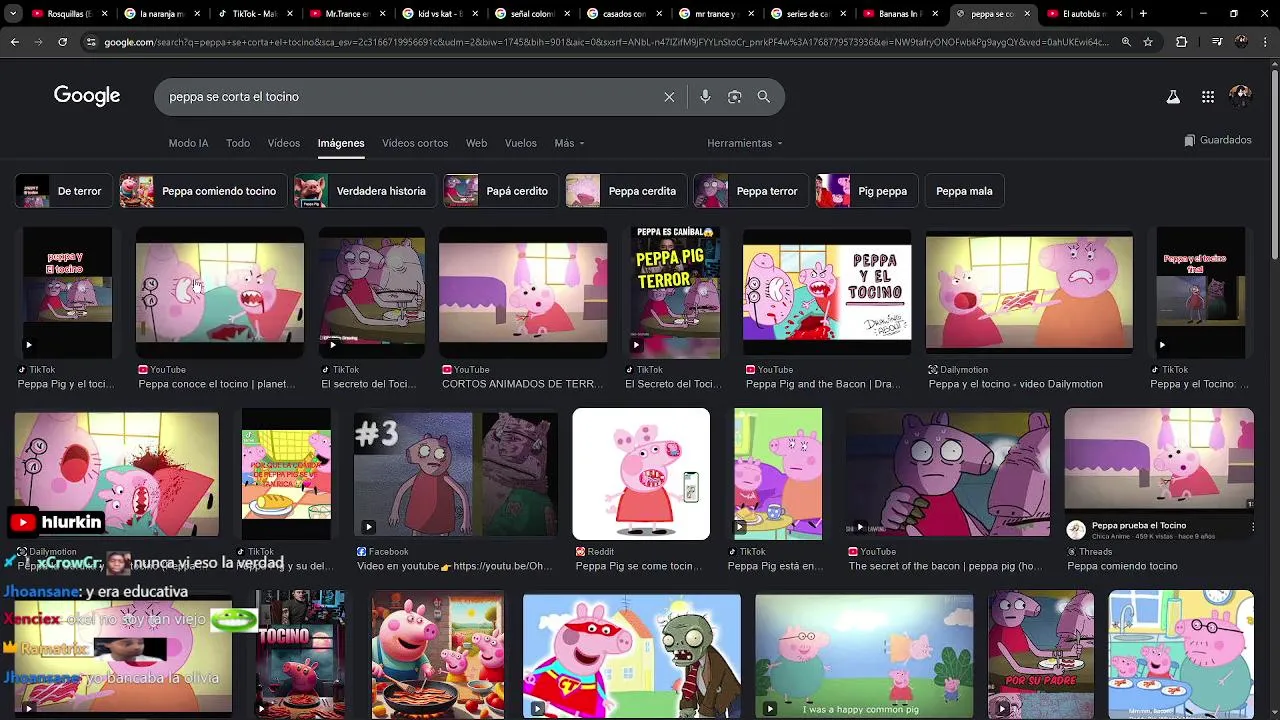This screenshot has width=1280, height=720.
Task: Open superhero Peppa with zombie thumbnail
Action: coord(632,656)
